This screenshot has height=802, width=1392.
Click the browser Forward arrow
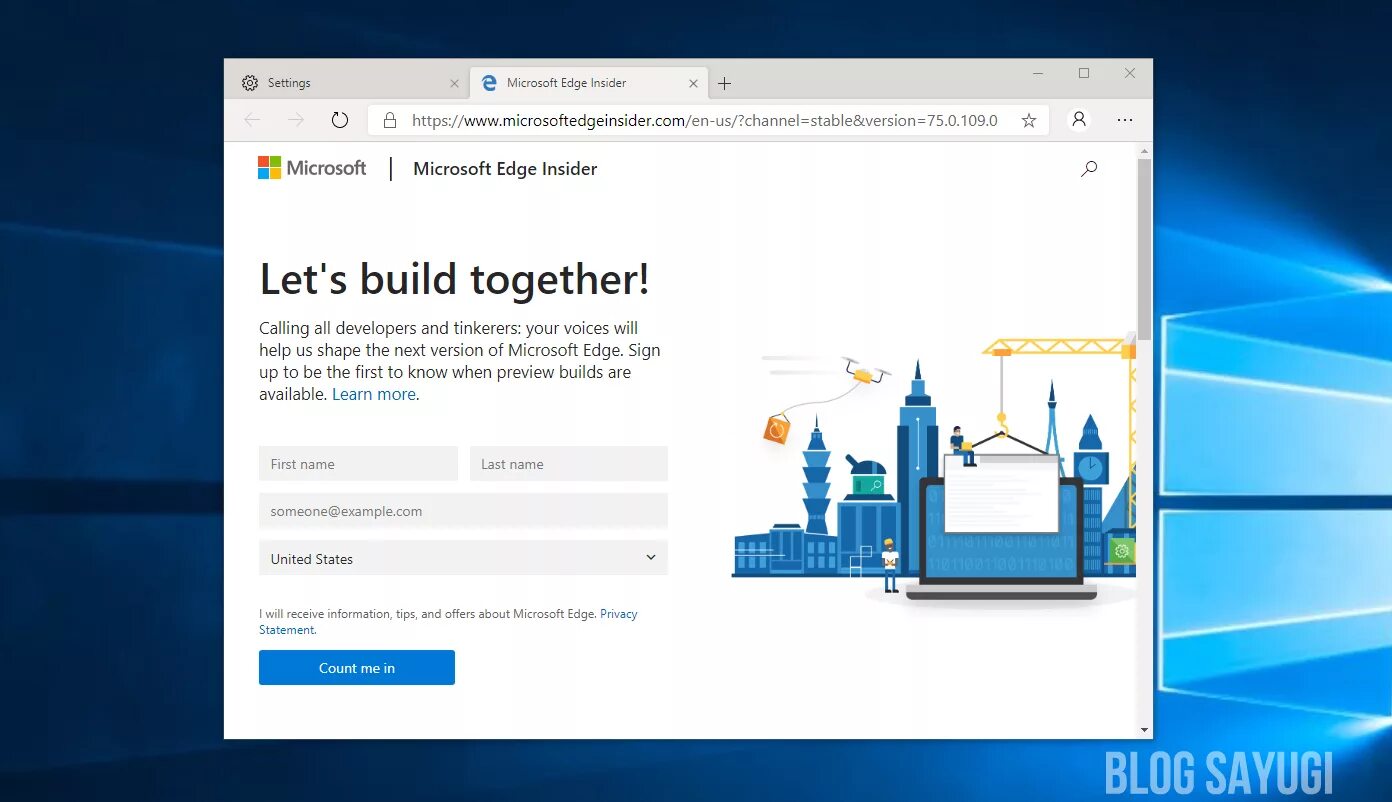[296, 120]
